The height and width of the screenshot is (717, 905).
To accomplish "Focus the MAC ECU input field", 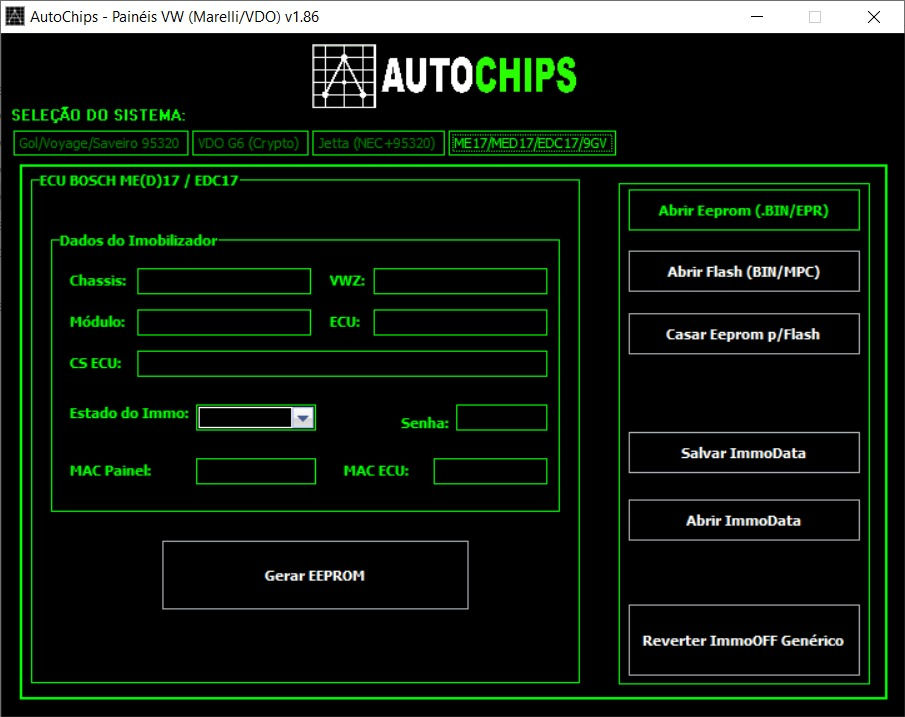I will [x=490, y=471].
